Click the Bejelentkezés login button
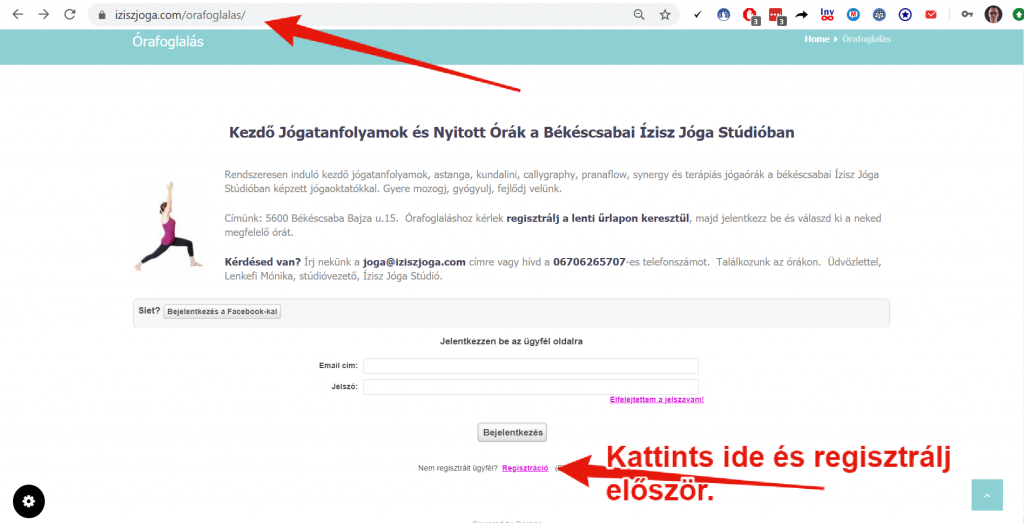 pyautogui.click(x=512, y=433)
